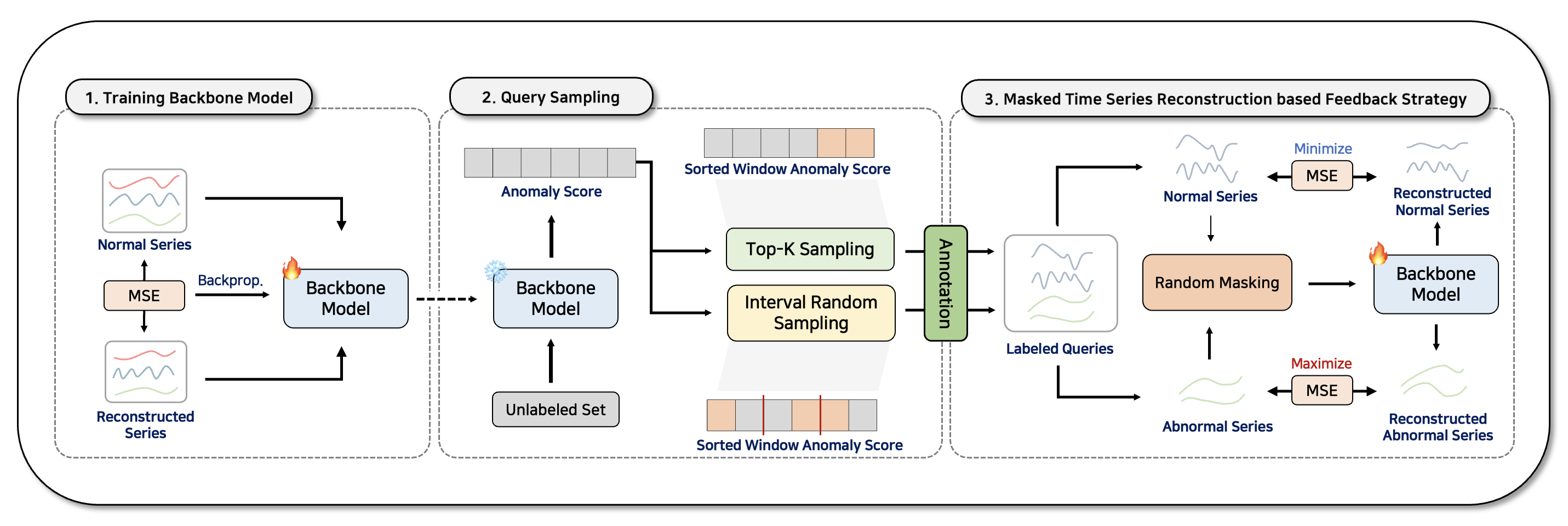Click the fire icon on the section 3 Backbone Model
1568x526 pixels.
tap(1378, 253)
